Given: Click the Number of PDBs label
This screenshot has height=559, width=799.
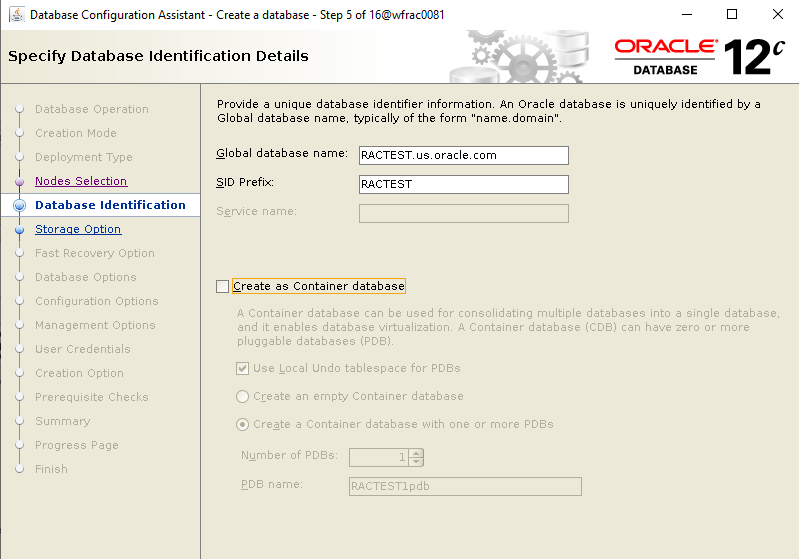Looking at the screenshot, I should pyautogui.click(x=289, y=456).
